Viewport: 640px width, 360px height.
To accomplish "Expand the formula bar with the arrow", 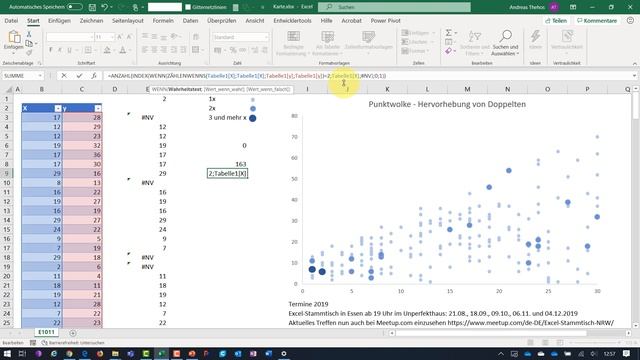I will (634, 76).
